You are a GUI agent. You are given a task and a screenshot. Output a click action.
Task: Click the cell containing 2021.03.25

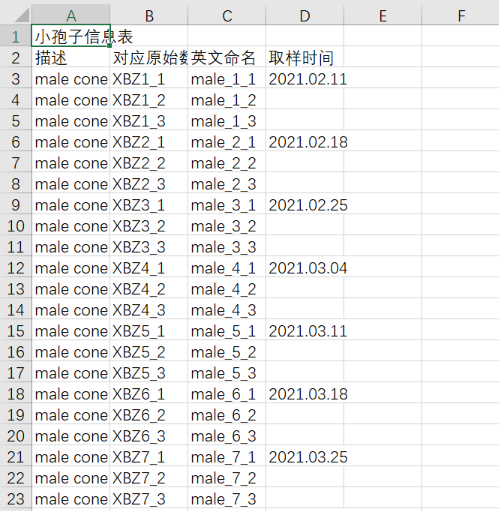tap(305, 457)
